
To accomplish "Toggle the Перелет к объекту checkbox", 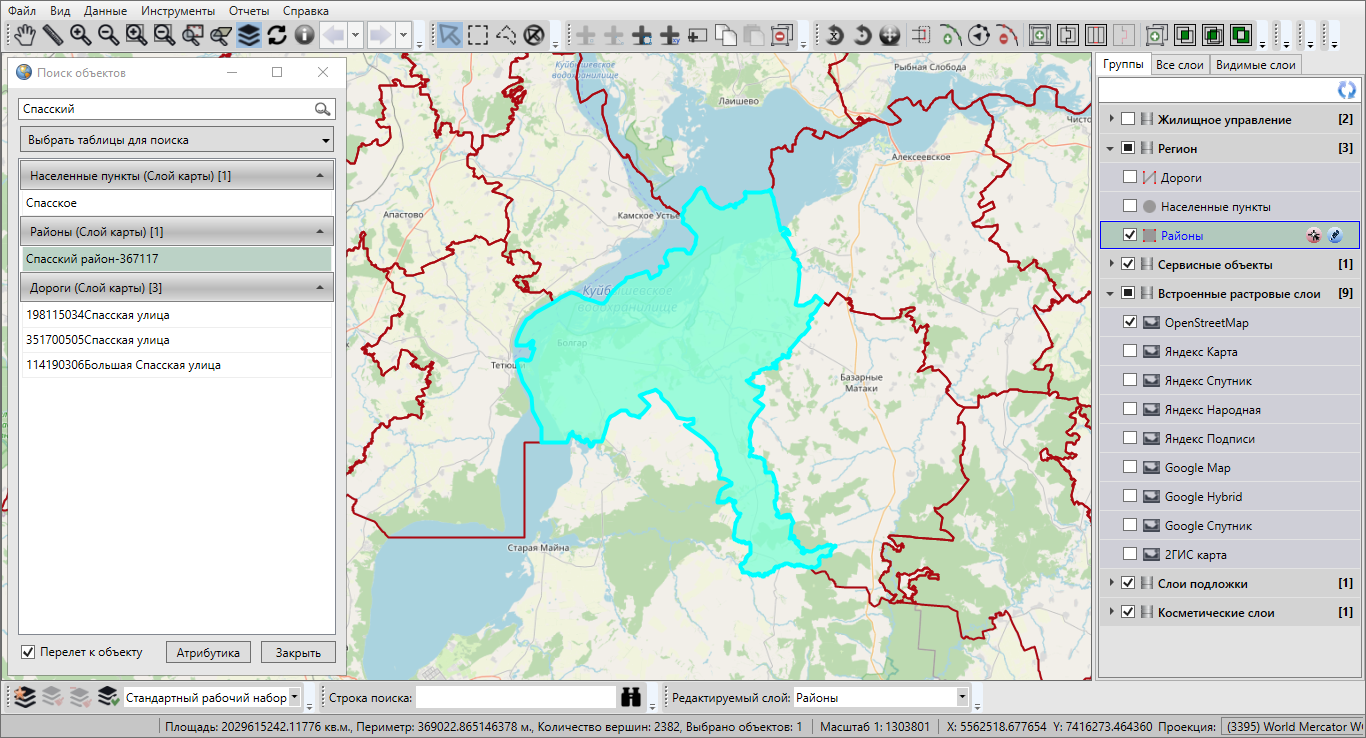I will (28, 652).
